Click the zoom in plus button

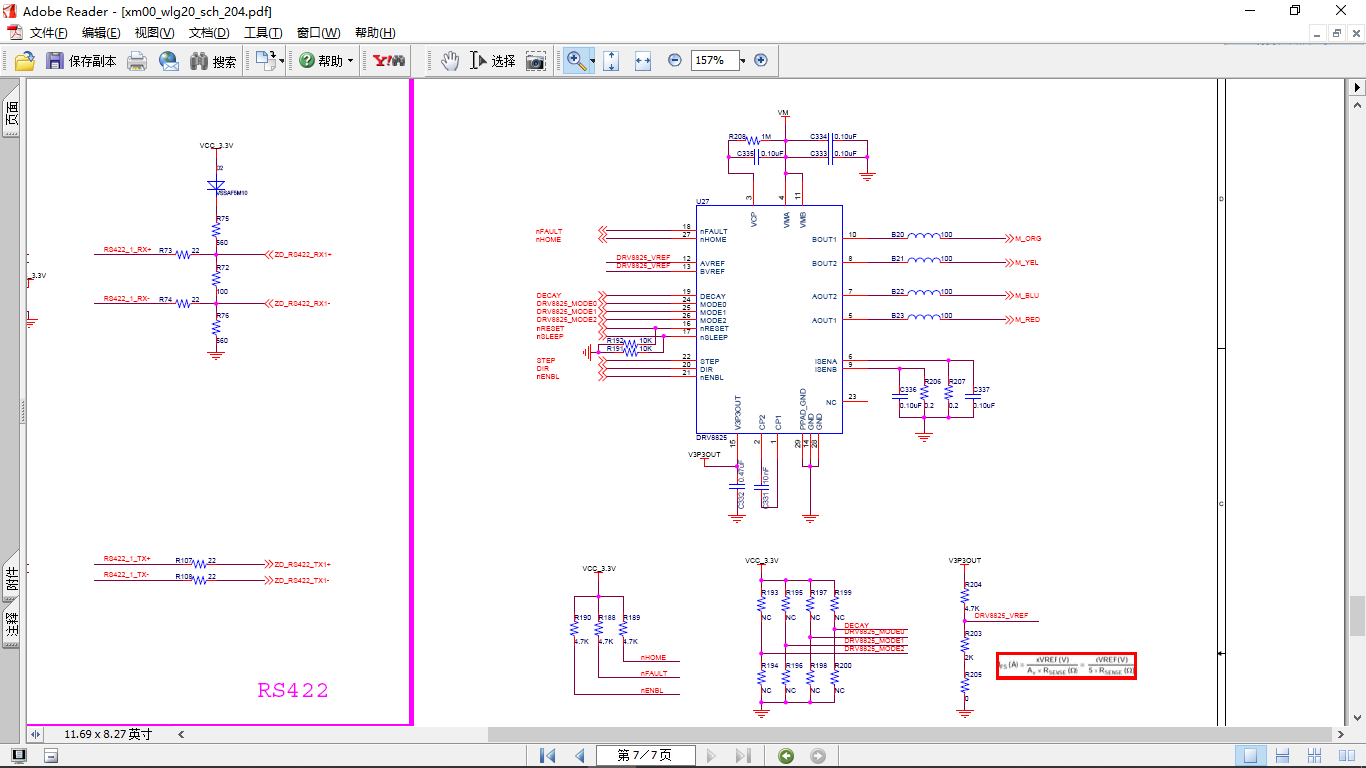point(761,60)
